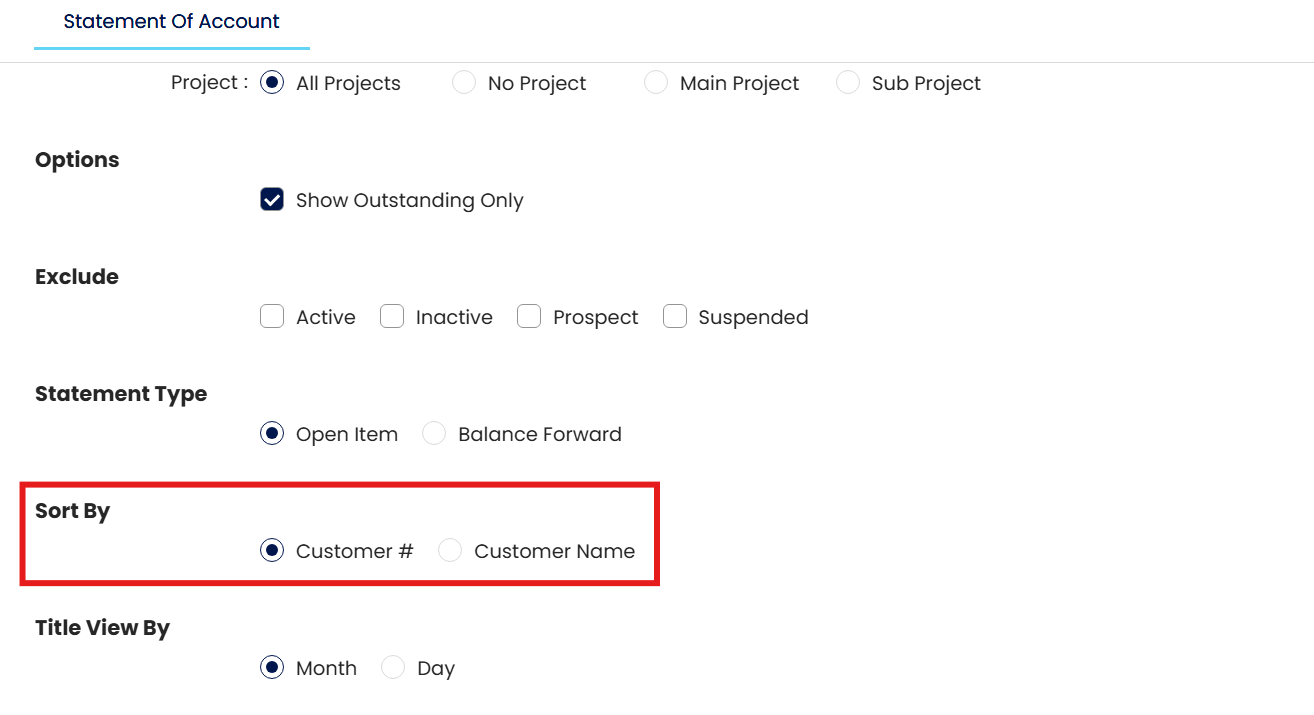Uncheck Show Outstanding Only checkbox
Screen dimensions: 1314x715
272,200
